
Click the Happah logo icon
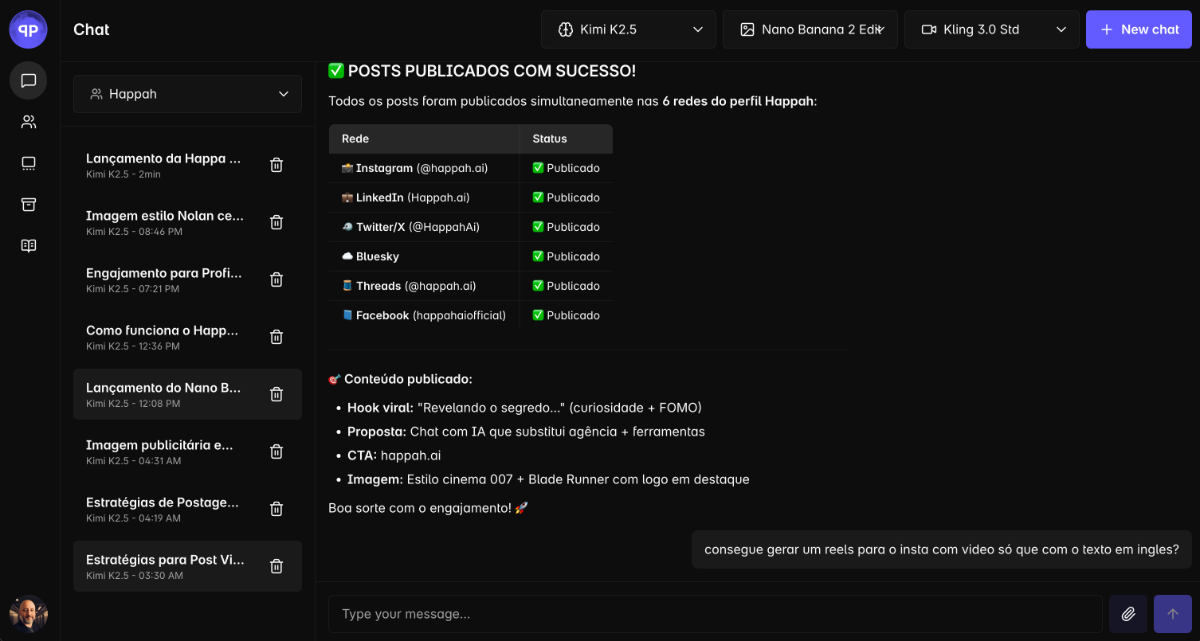[x=28, y=30]
